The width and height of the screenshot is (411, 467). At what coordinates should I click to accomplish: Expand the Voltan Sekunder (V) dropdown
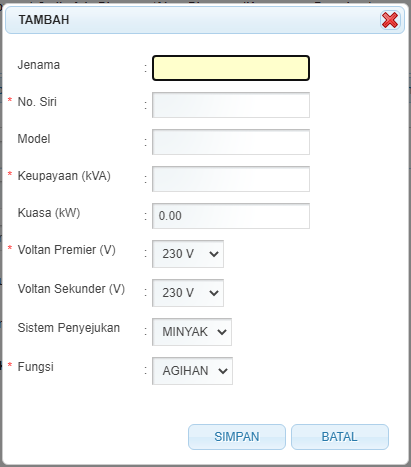[x=188, y=293]
